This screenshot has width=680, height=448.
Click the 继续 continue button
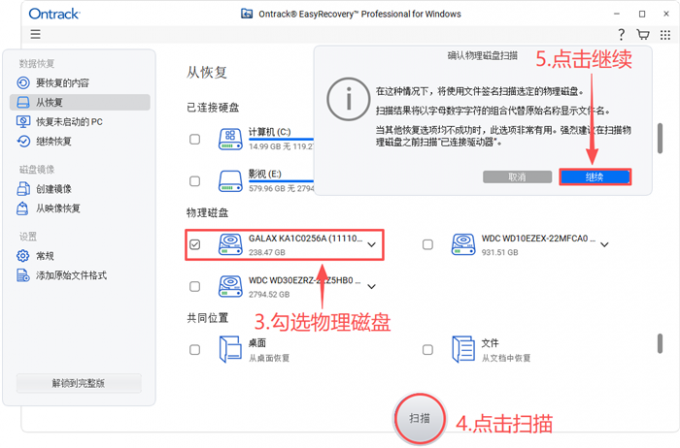tap(595, 177)
